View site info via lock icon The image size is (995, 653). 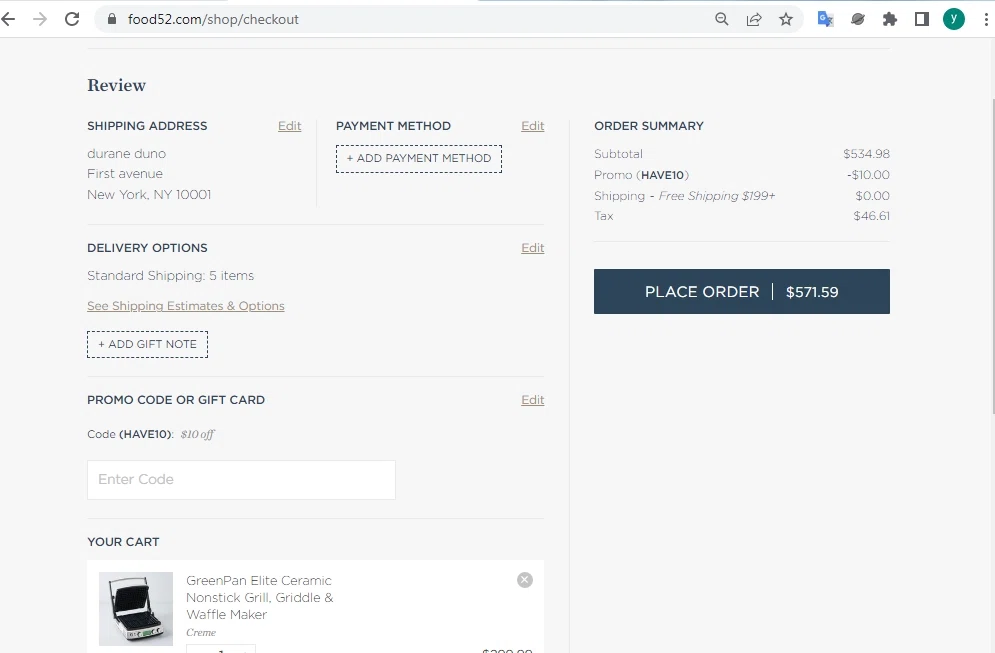coord(112,19)
